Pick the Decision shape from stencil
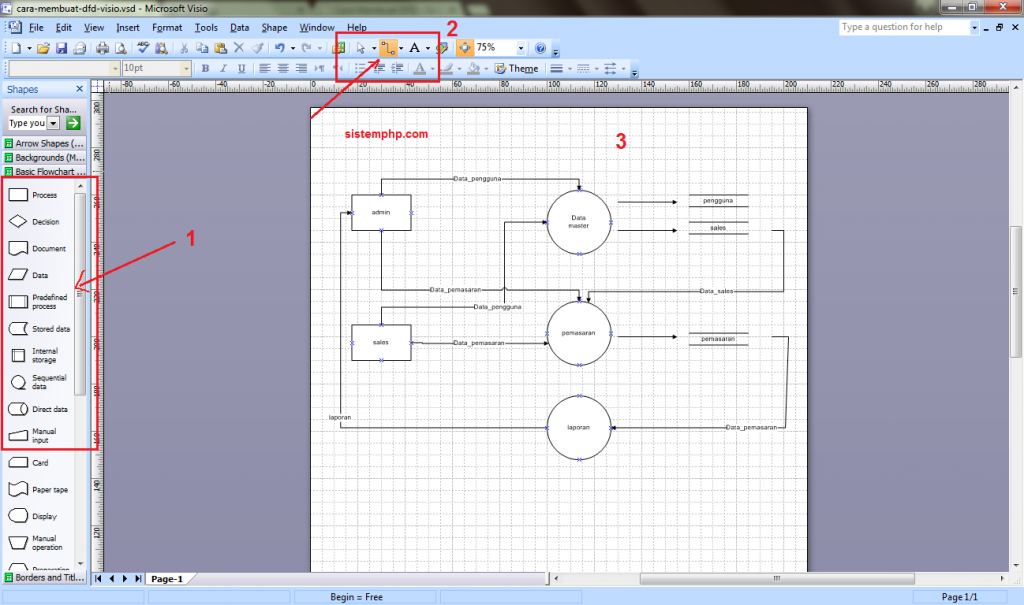Viewport: 1024px width, 605px height. click(18, 222)
